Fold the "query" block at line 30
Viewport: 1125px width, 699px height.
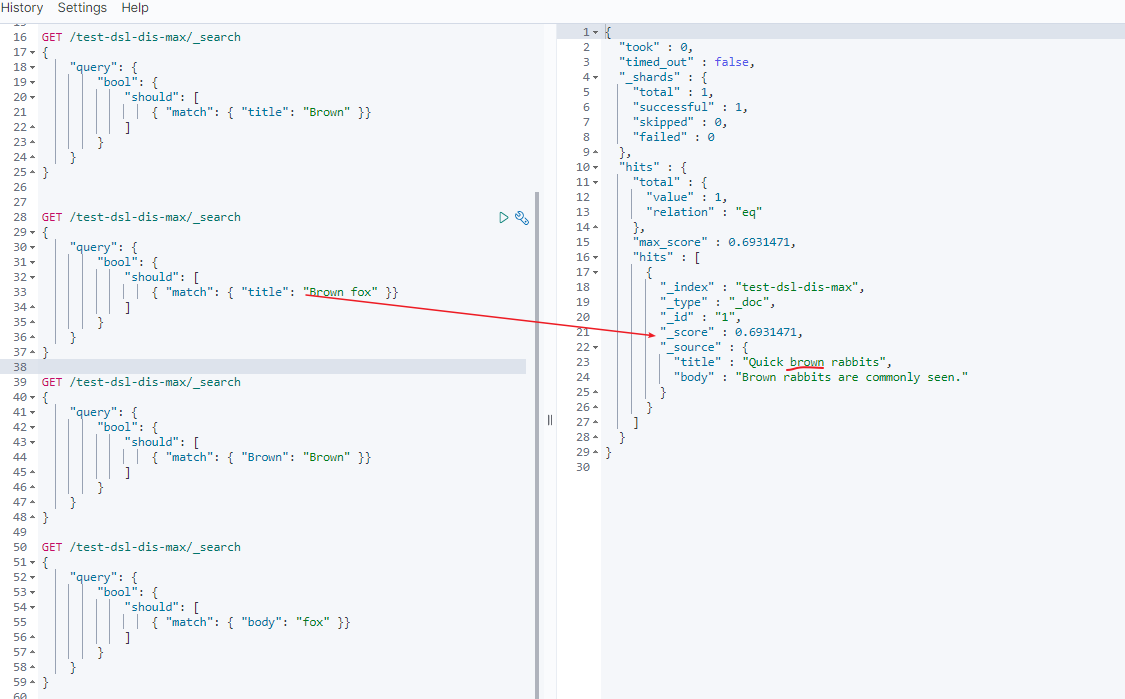(32, 247)
